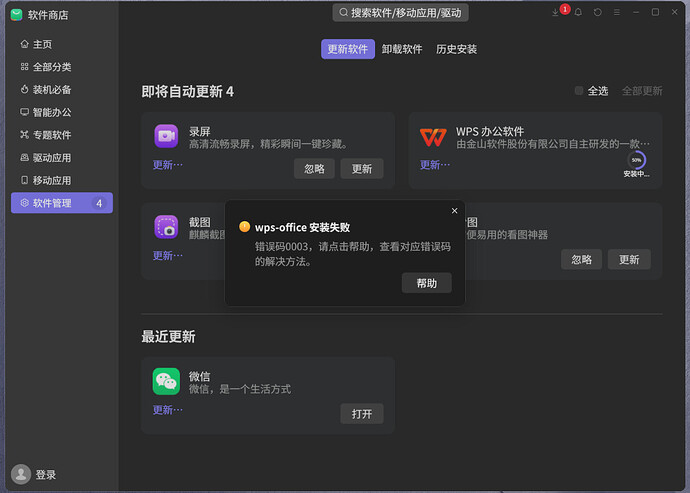
Task: Click the 截图 screenshot app icon
Action: click(x=166, y=227)
